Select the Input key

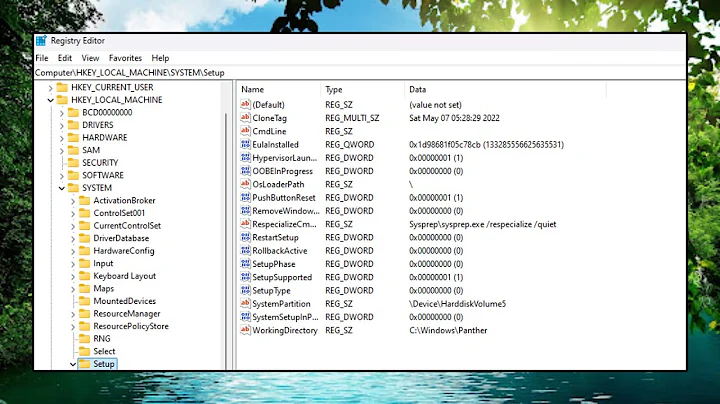pos(103,263)
